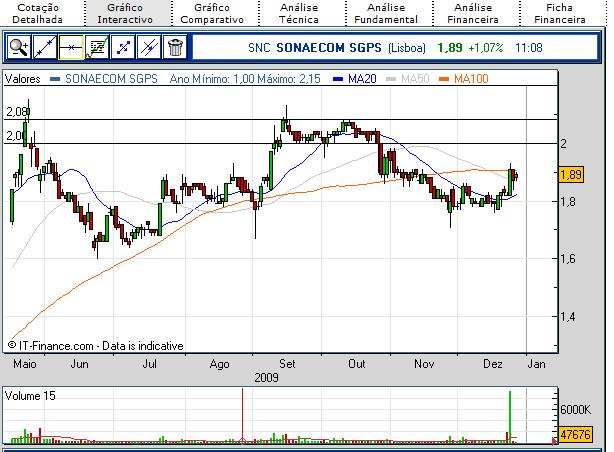The height and width of the screenshot is (452, 614).
Task: Click the 2009 year label
Action: (266, 378)
